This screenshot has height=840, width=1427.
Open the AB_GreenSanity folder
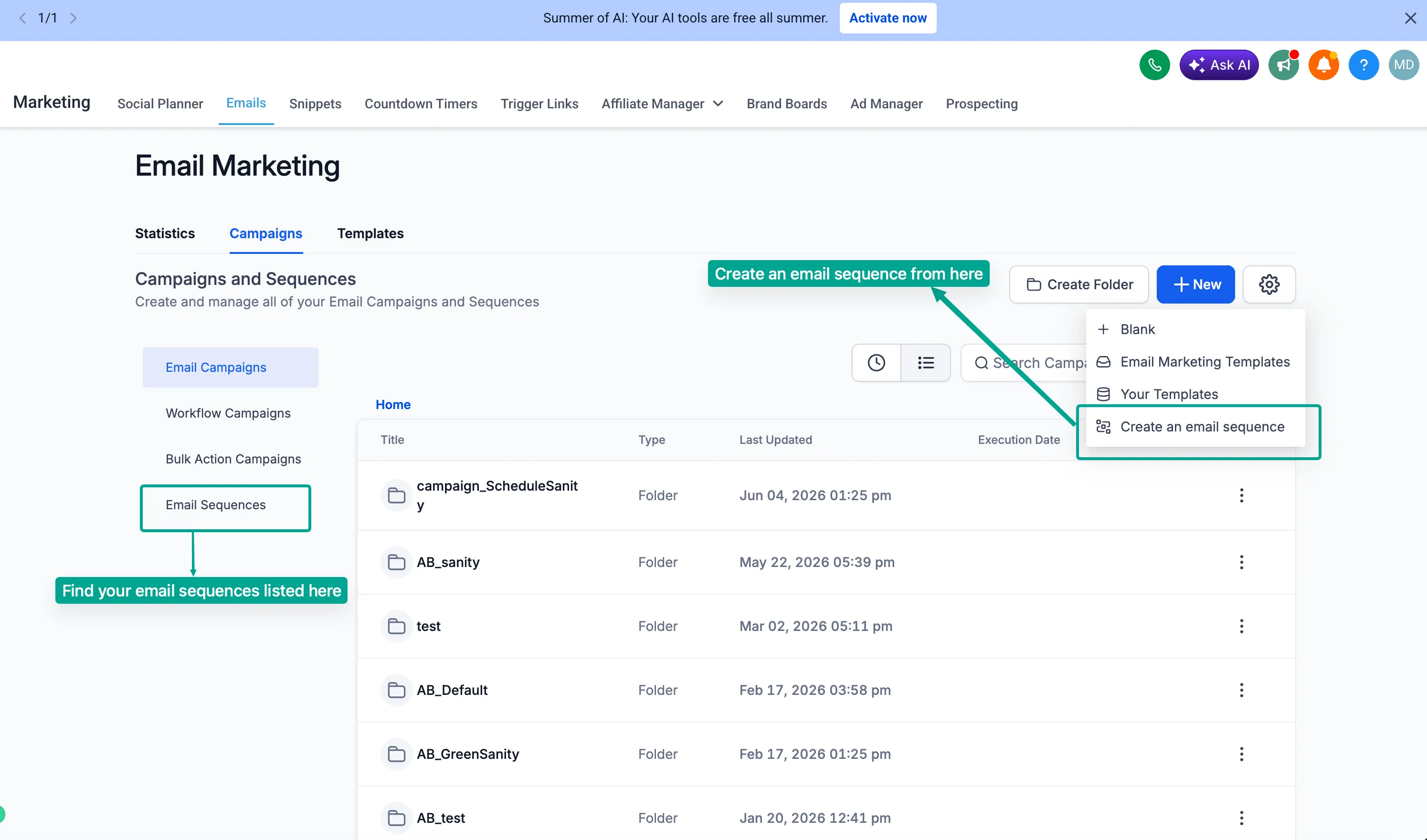[468, 754]
